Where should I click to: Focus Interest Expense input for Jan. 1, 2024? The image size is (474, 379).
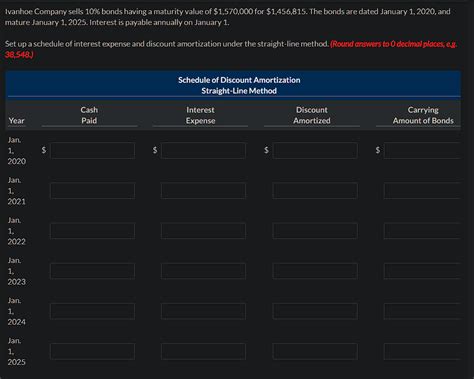[x=203, y=311]
